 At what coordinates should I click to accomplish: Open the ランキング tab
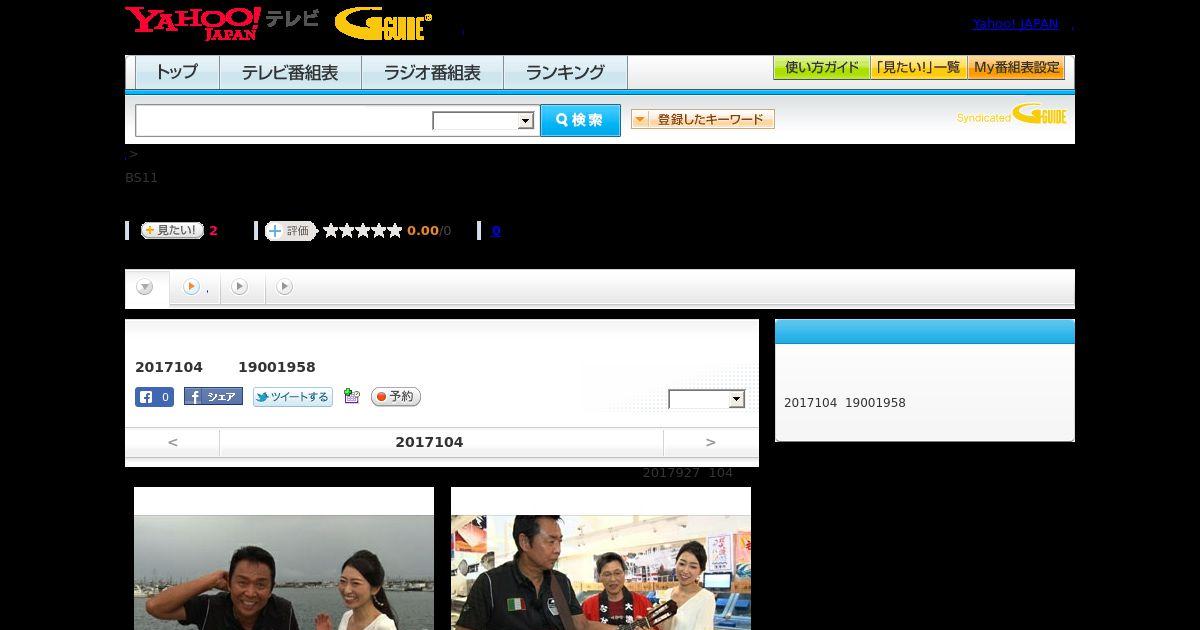click(565, 72)
